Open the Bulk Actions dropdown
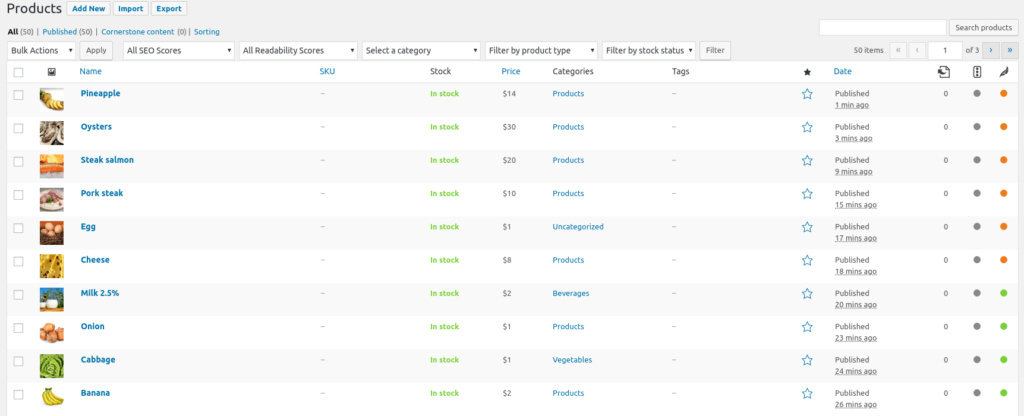 click(42, 50)
